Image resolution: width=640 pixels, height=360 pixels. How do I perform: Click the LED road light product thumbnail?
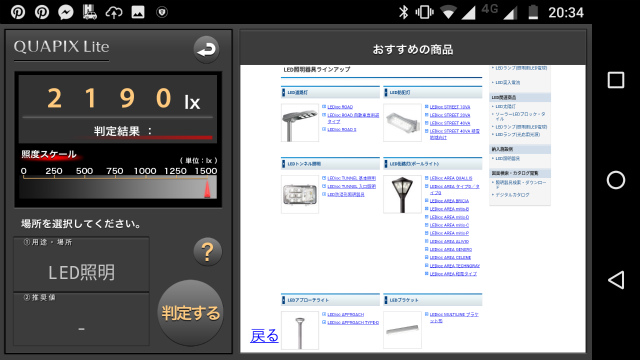[300, 122]
